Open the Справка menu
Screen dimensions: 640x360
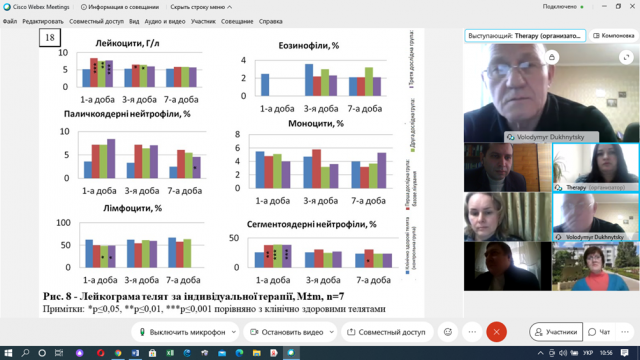[x=271, y=21]
